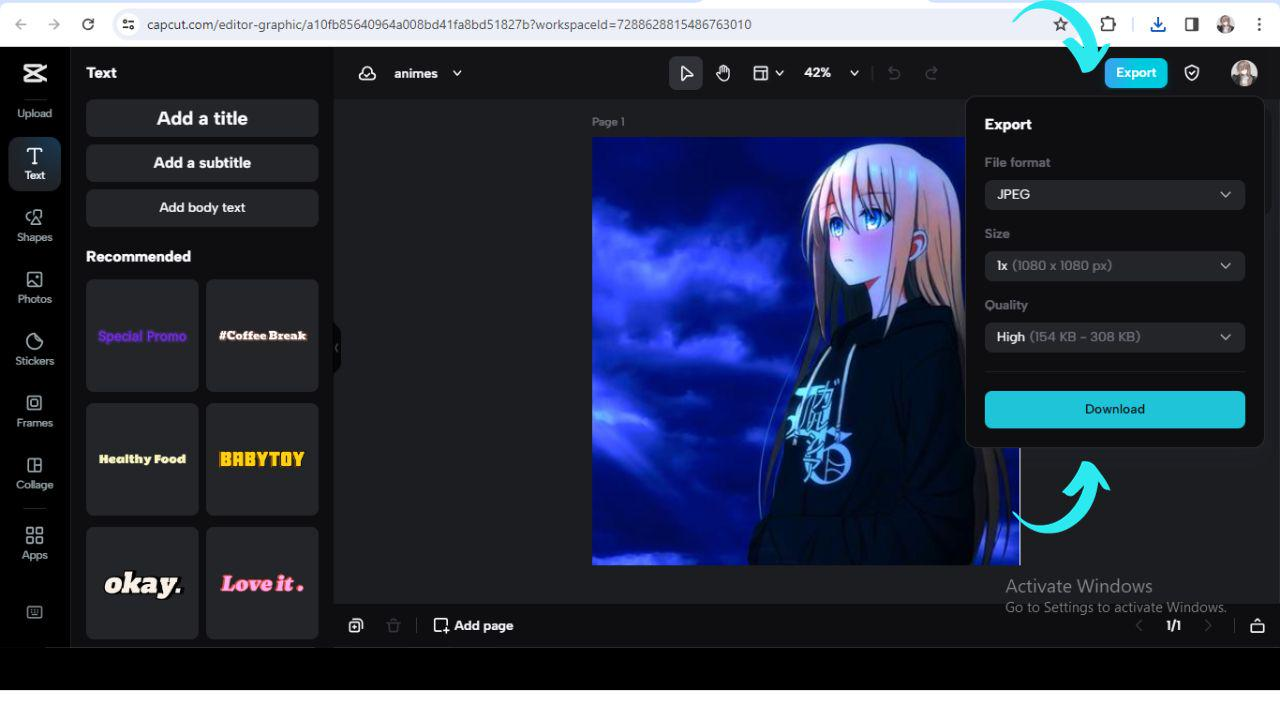Click the Download button

(1114, 409)
